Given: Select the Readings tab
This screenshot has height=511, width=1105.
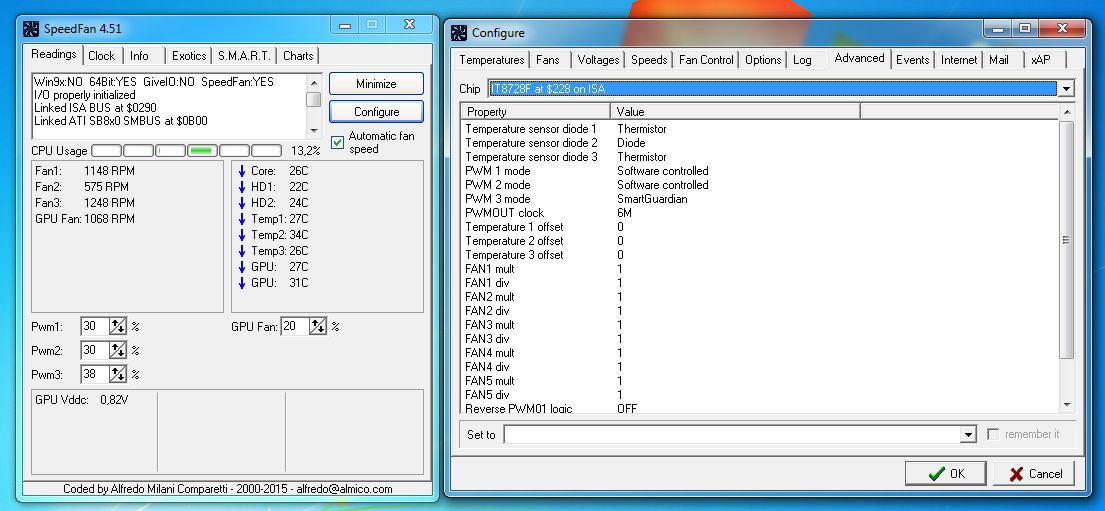Looking at the screenshot, I should (x=54, y=54).
